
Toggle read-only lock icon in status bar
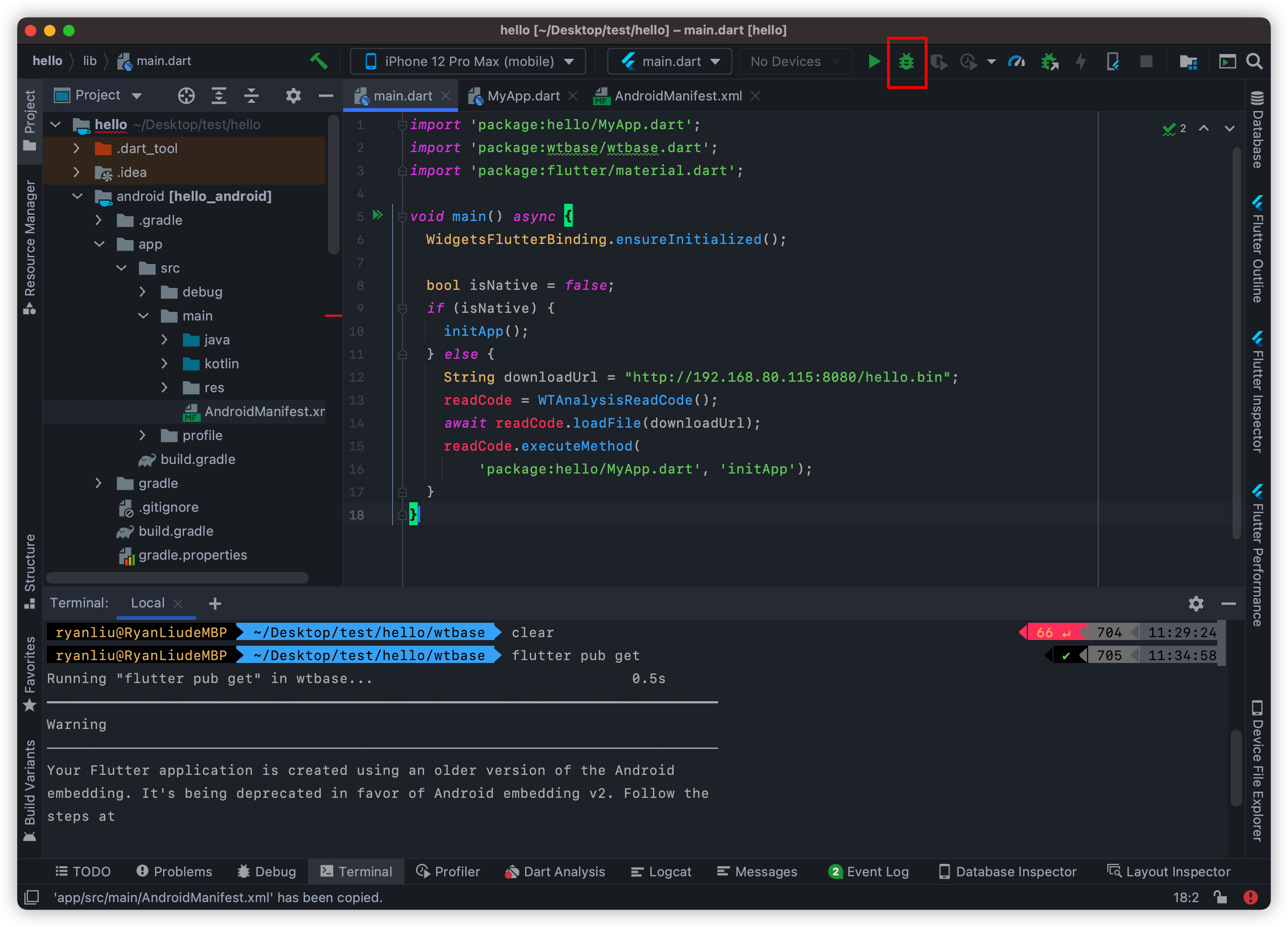click(1220, 897)
